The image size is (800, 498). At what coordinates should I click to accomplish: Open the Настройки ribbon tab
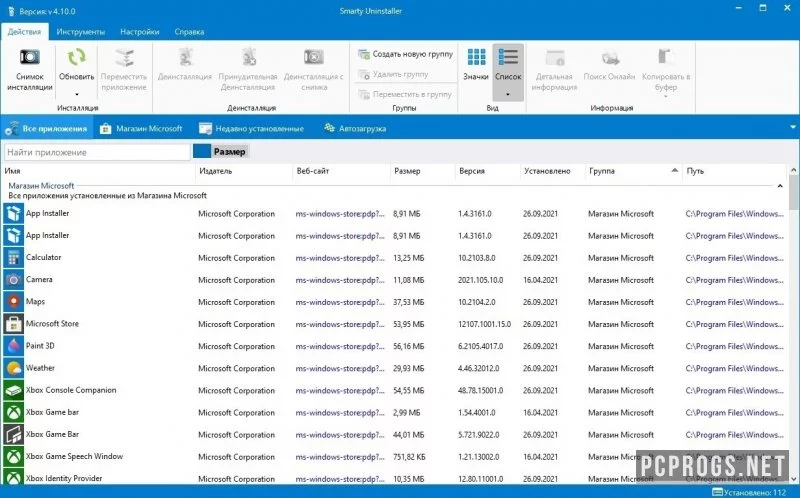coord(140,32)
